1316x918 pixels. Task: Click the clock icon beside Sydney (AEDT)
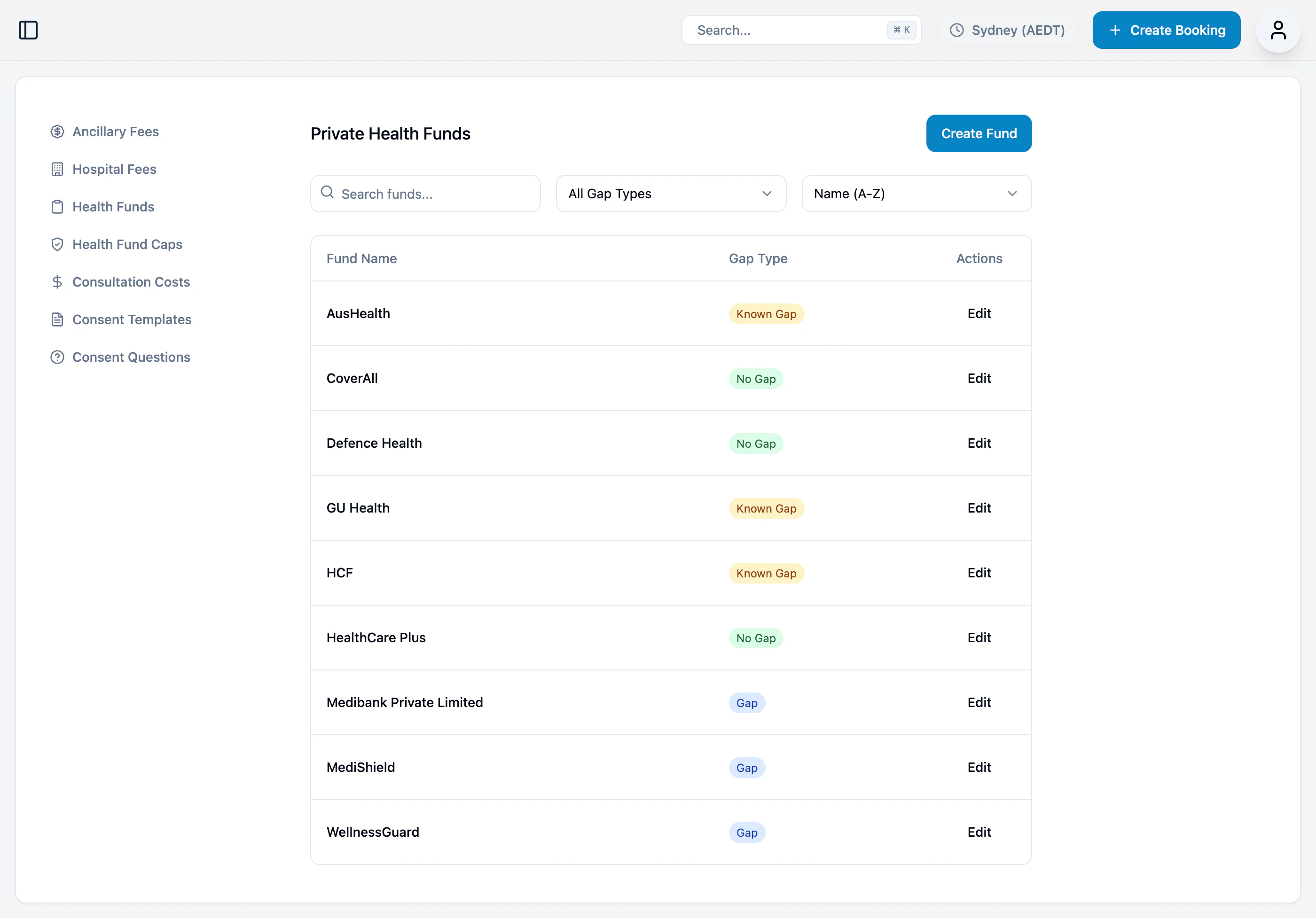click(x=956, y=30)
